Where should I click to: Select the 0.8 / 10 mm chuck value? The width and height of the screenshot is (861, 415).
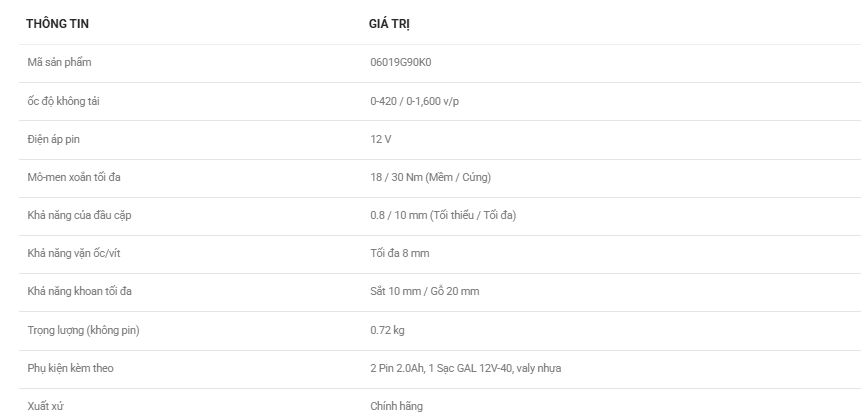tap(443, 215)
